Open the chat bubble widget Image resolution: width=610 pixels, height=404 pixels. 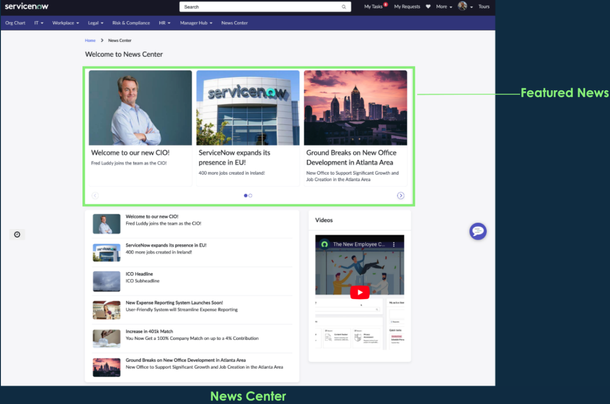(x=478, y=231)
